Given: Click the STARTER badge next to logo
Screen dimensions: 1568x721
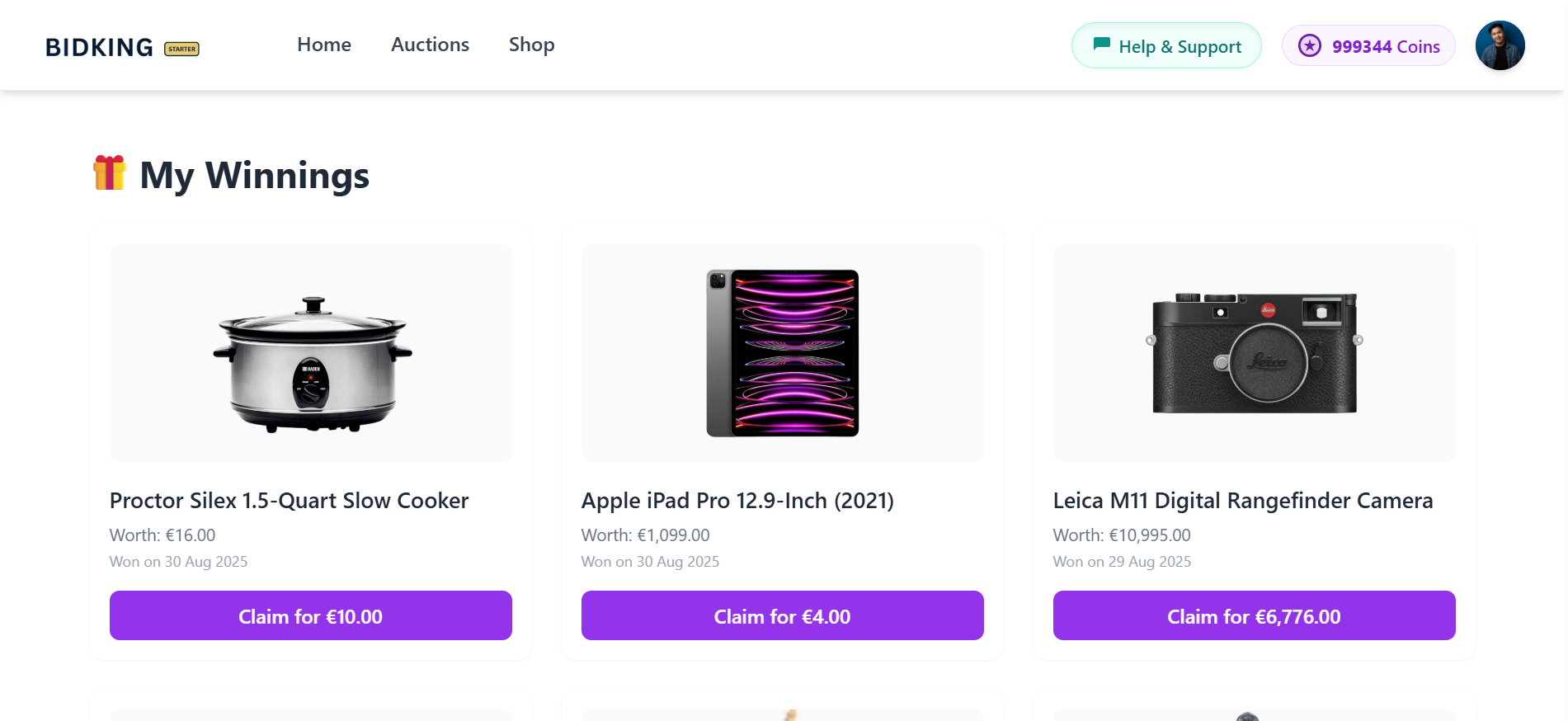Looking at the screenshot, I should point(181,49).
